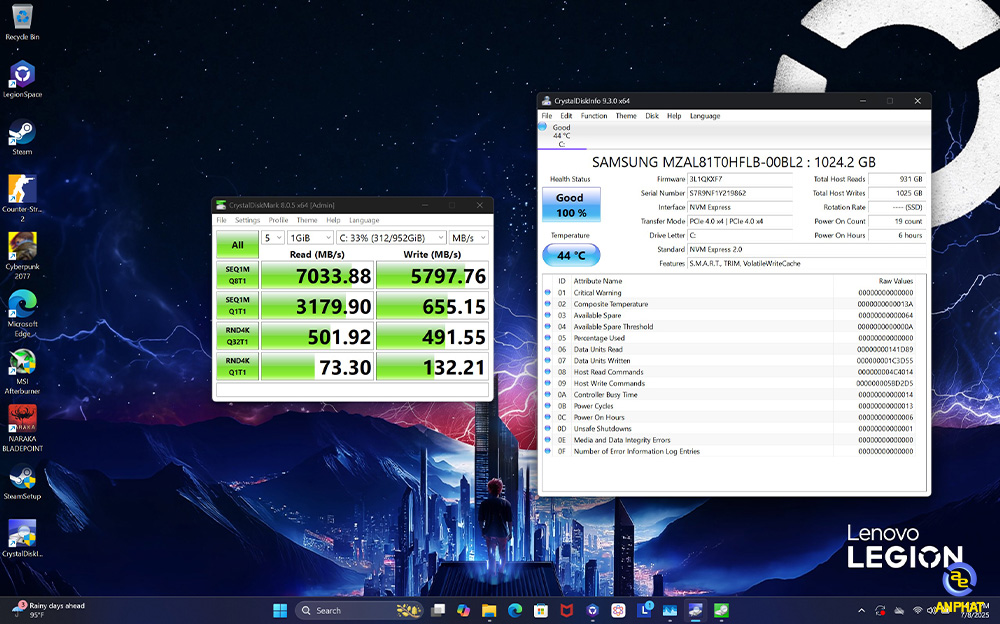The image size is (1000, 624).
Task: Select the Data Units Written attribute row
Action: pyautogui.click(x=729, y=360)
